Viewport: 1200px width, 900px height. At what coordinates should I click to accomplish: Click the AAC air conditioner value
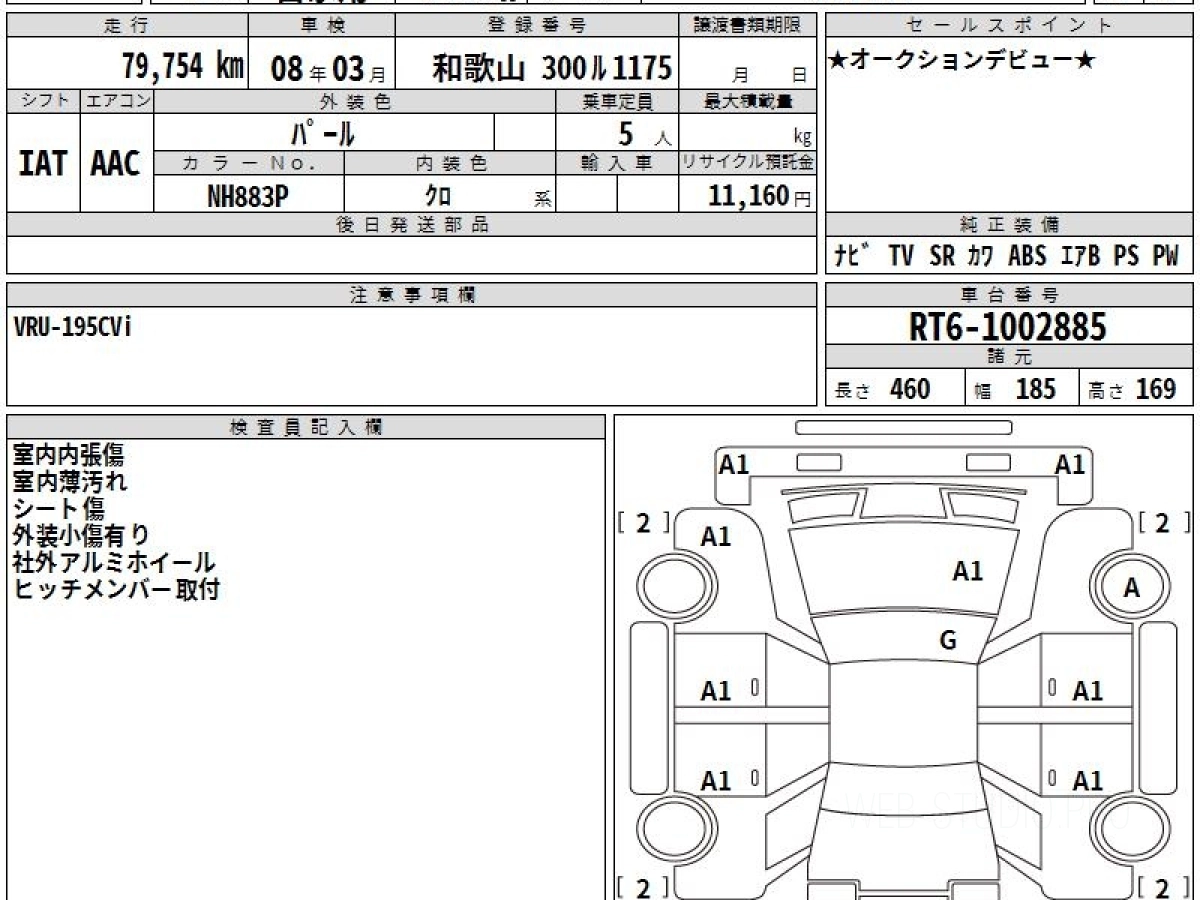[116, 163]
